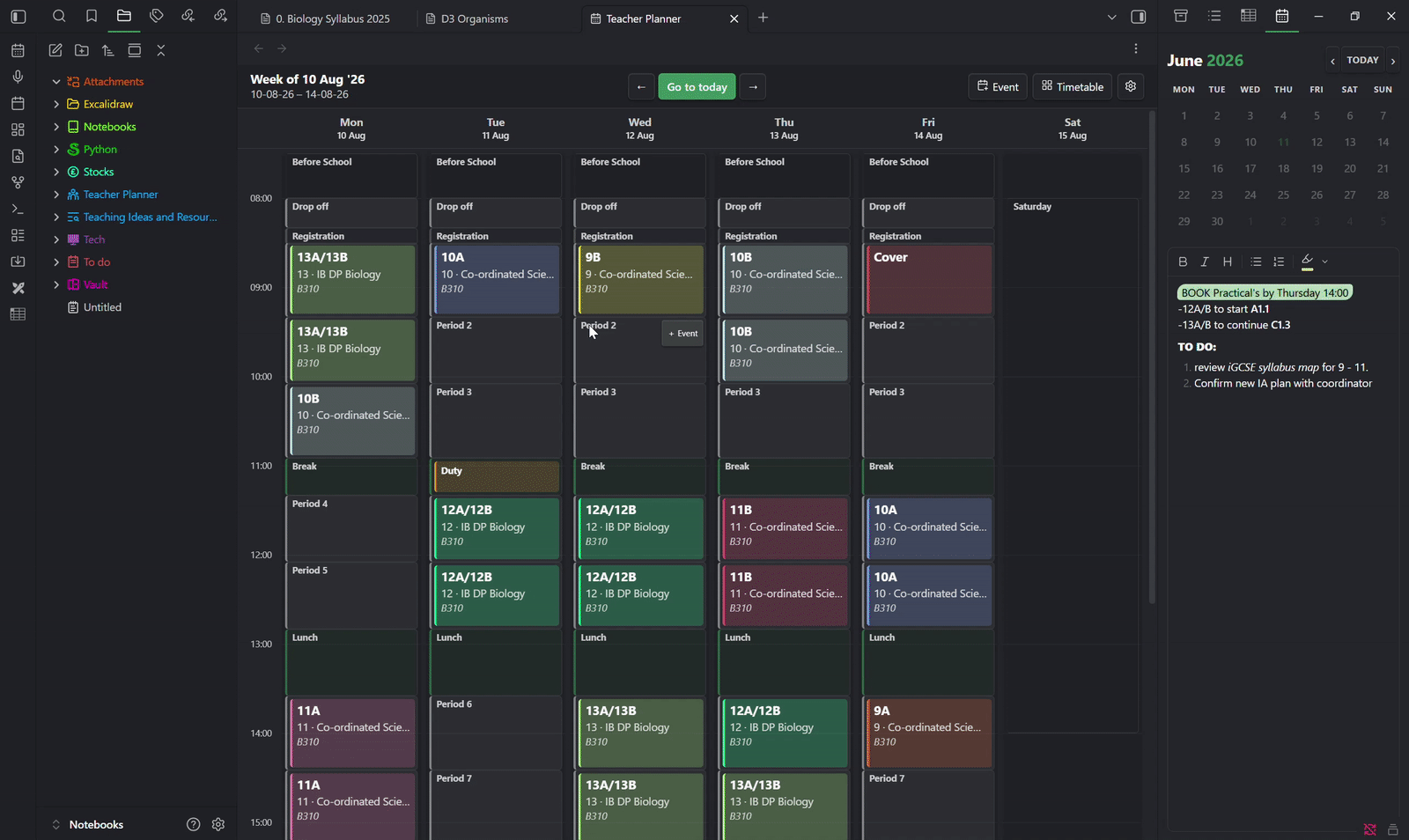
Task: Open highlight color dropdown arrow
Action: (x=1324, y=262)
